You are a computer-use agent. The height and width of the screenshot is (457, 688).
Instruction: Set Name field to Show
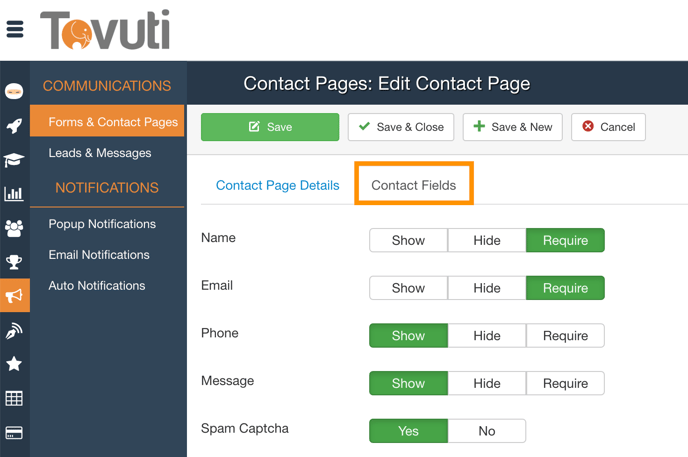pos(408,241)
